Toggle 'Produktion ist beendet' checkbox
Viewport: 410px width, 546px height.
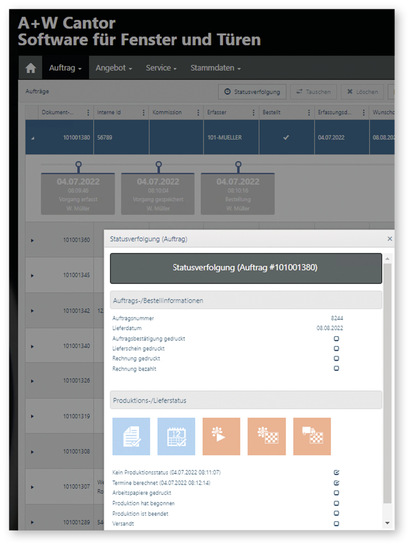[336, 513]
